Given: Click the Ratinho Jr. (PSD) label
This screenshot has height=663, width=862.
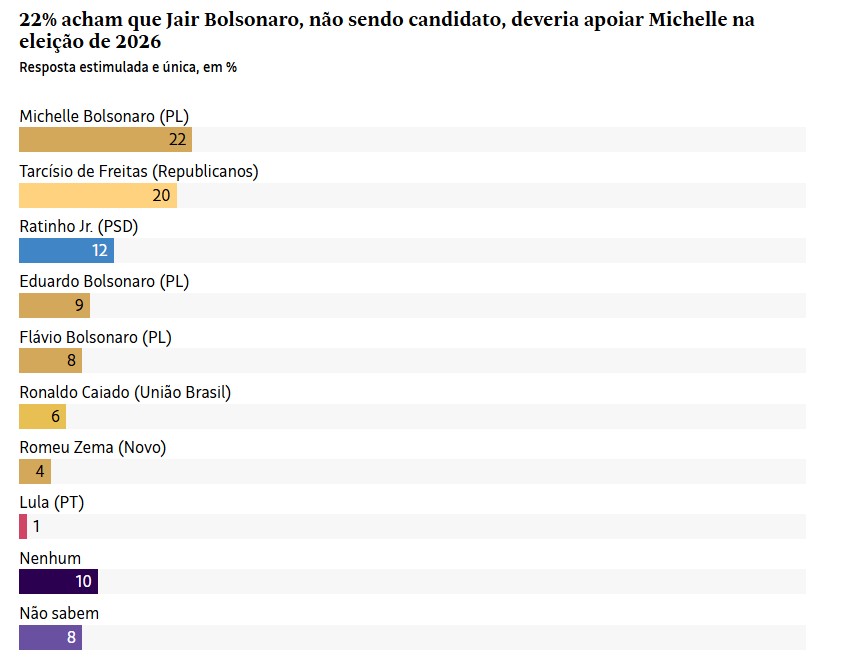Looking at the screenshot, I should [x=79, y=226].
